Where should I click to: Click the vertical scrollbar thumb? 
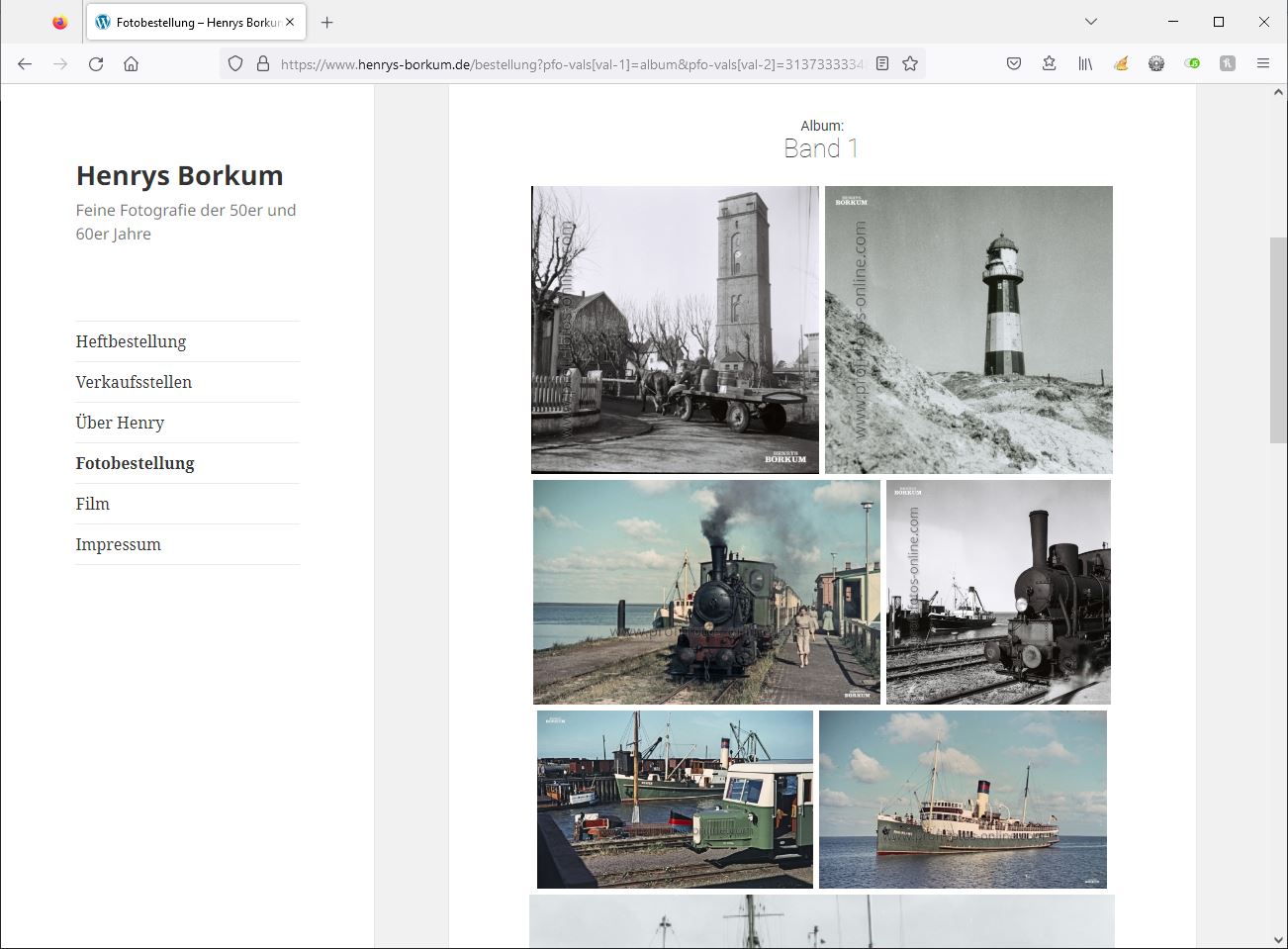[1278, 340]
